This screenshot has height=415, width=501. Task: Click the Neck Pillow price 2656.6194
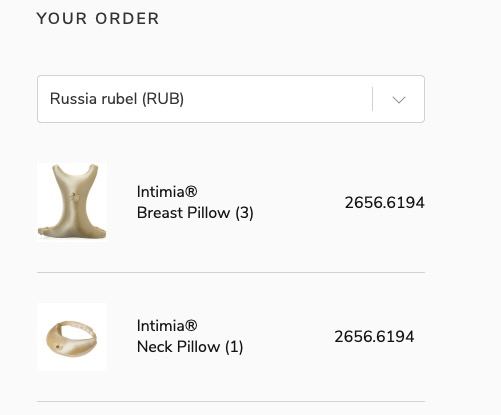pos(374,337)
